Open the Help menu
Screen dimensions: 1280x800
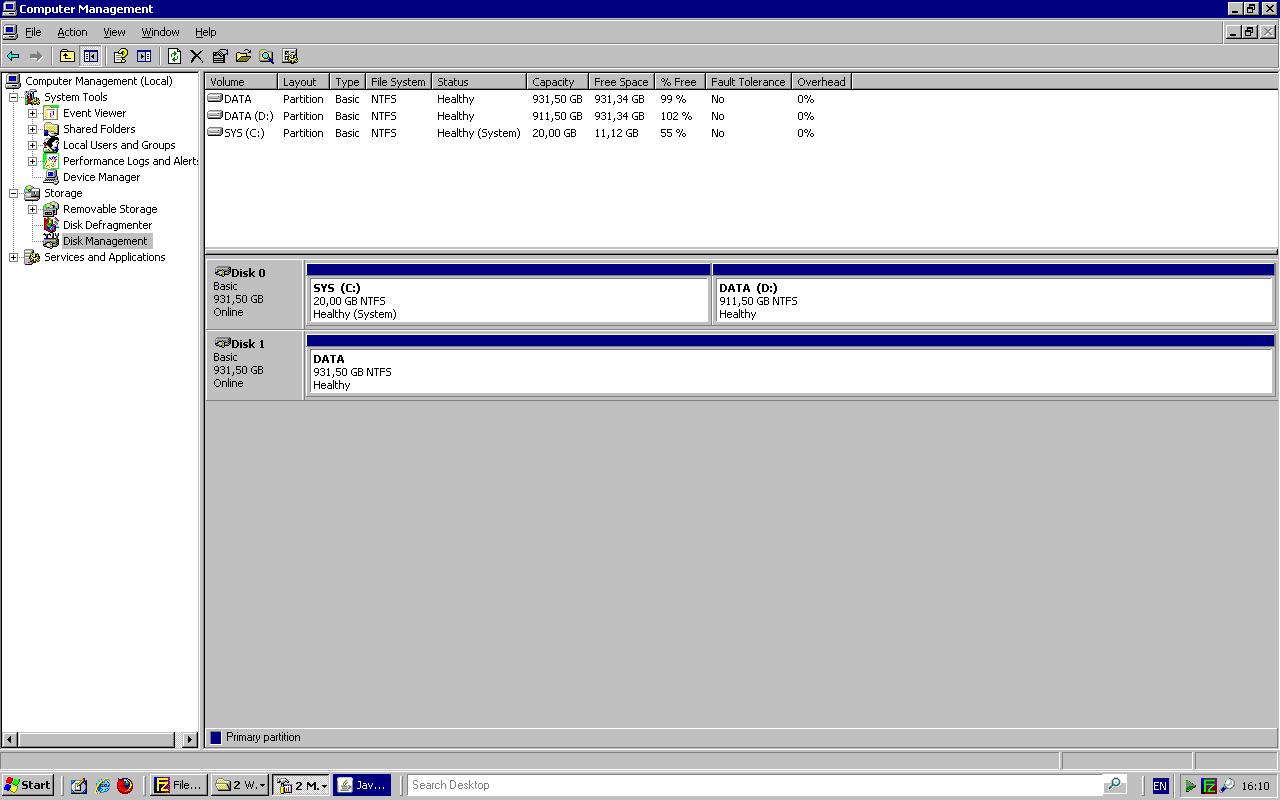(x=205, y=32)
